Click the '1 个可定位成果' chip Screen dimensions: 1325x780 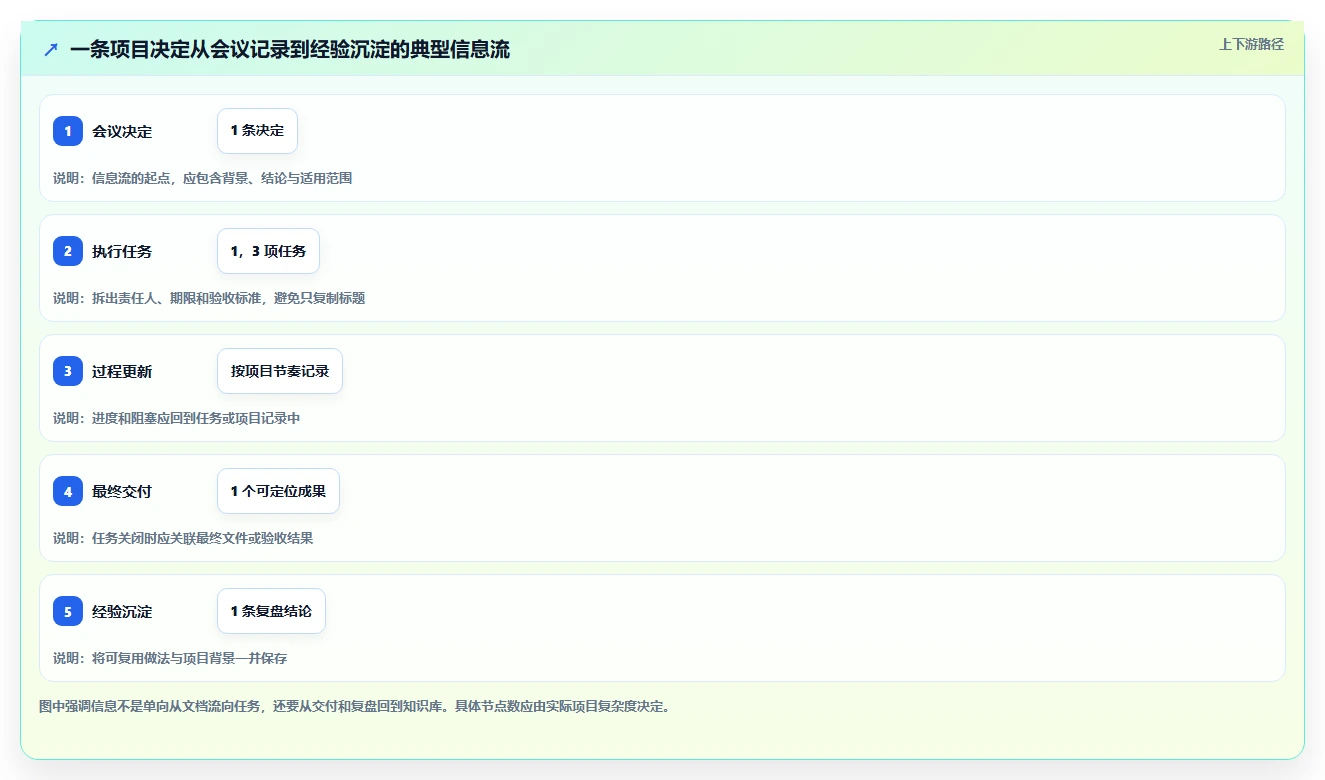click(x=278, y=491)
